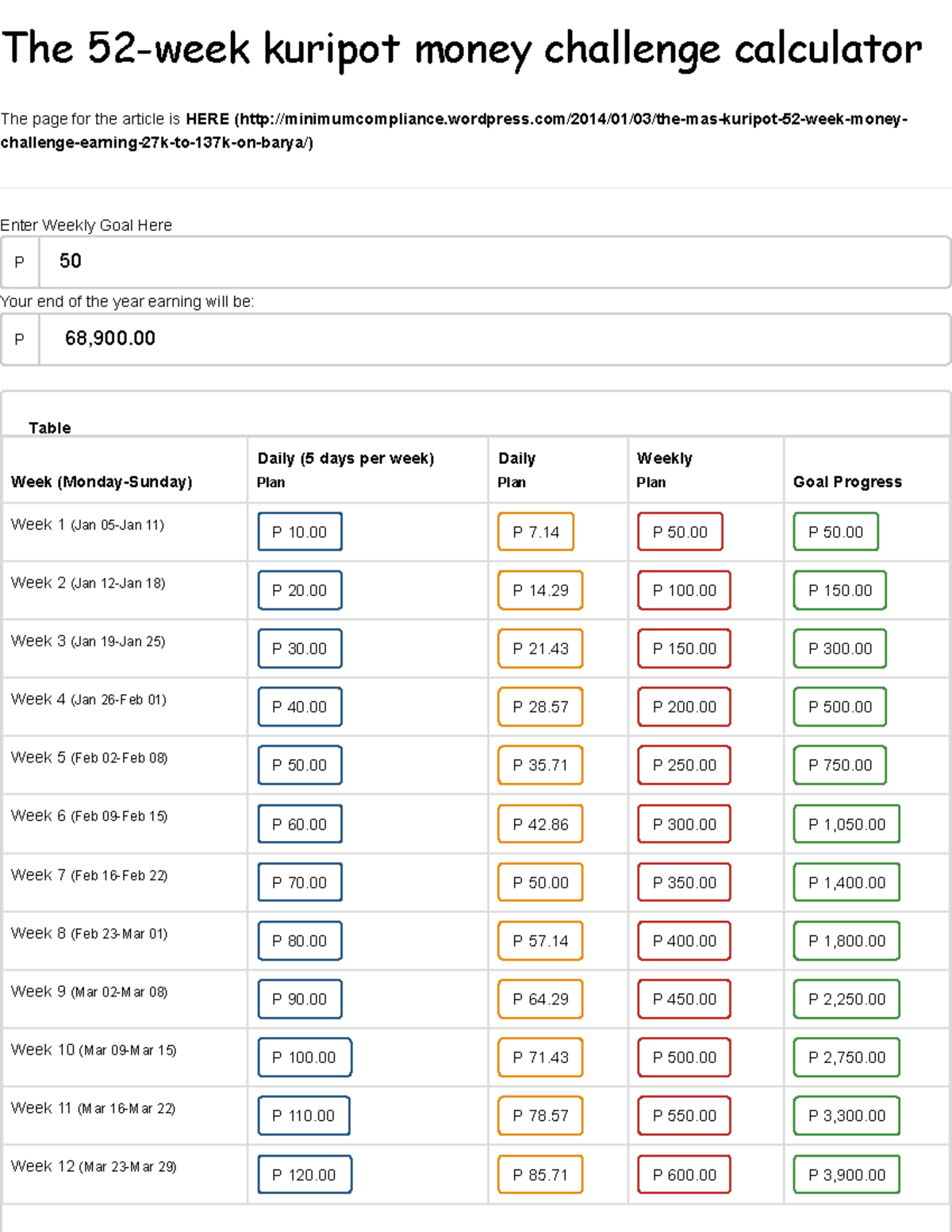The image size is (952, 1232).
Task: Select Week 4 five-day plan P 40.00
Action: (x=300, y=706)
